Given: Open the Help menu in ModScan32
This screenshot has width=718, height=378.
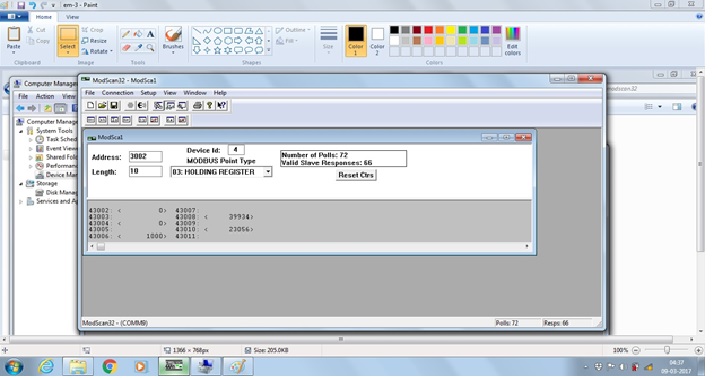Looking at the screenshot, I should (220, 93).
